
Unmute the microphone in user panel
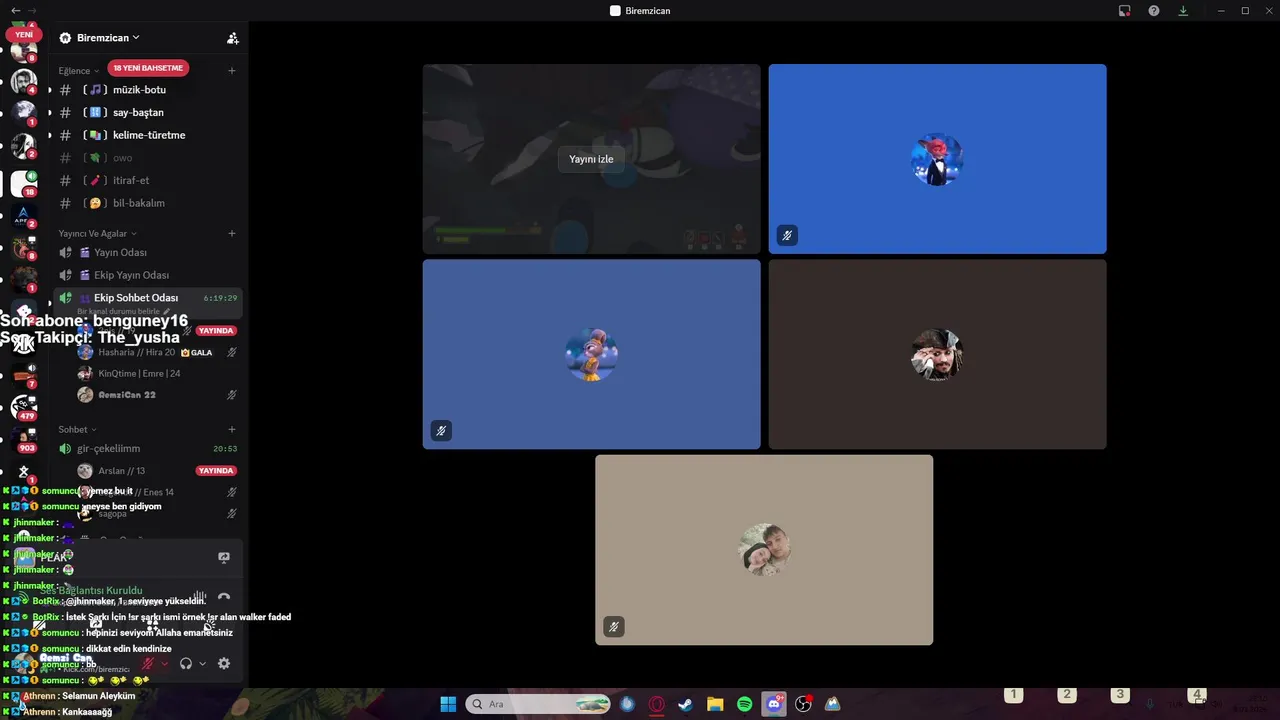coord(148,663)
